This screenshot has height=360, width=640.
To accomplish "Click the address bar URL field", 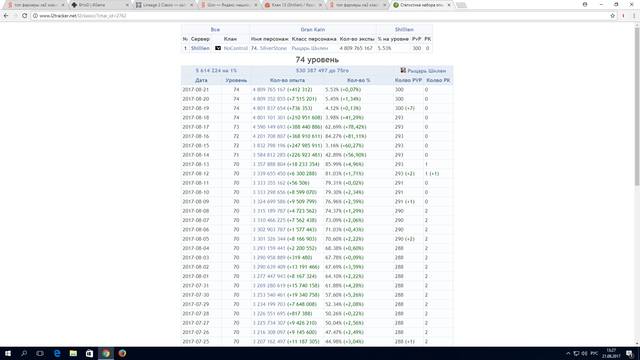I will click(x=318, y=16).
